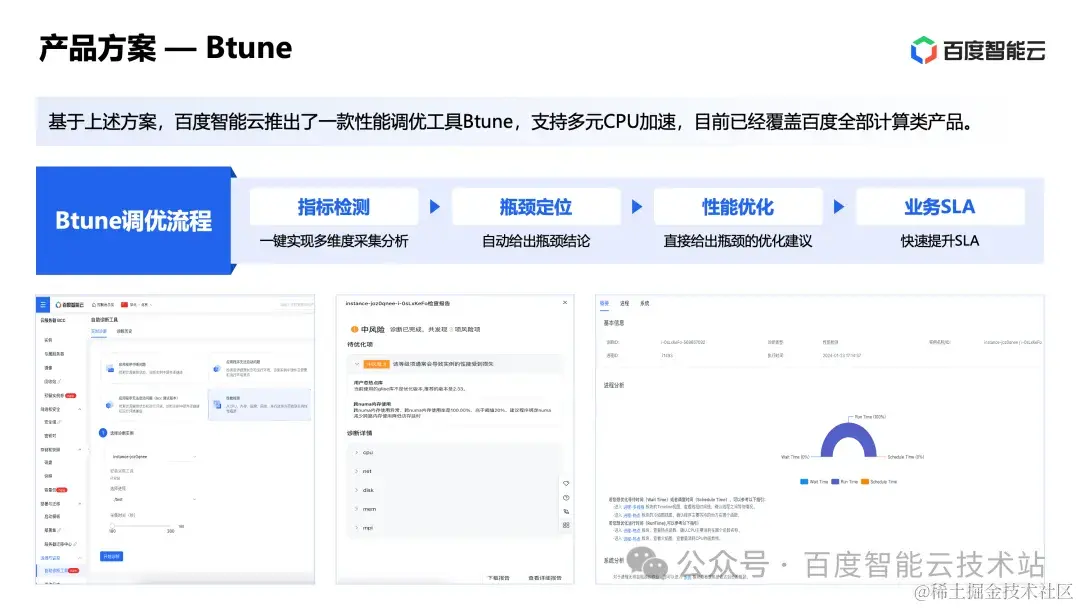Switch to first tab under self-diagnosis tool

click(98, 331)
